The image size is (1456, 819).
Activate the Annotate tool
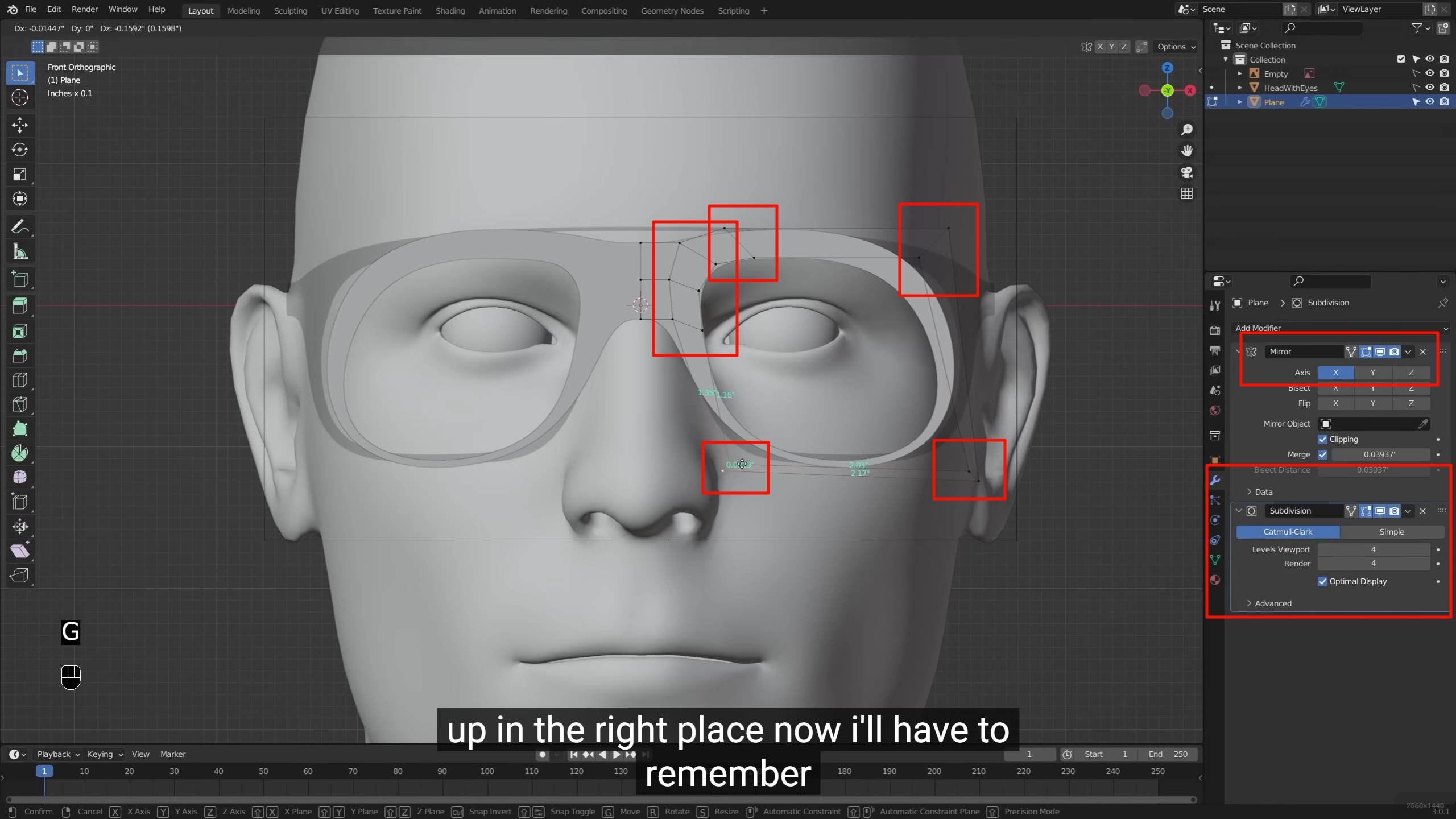pos(20,227)
